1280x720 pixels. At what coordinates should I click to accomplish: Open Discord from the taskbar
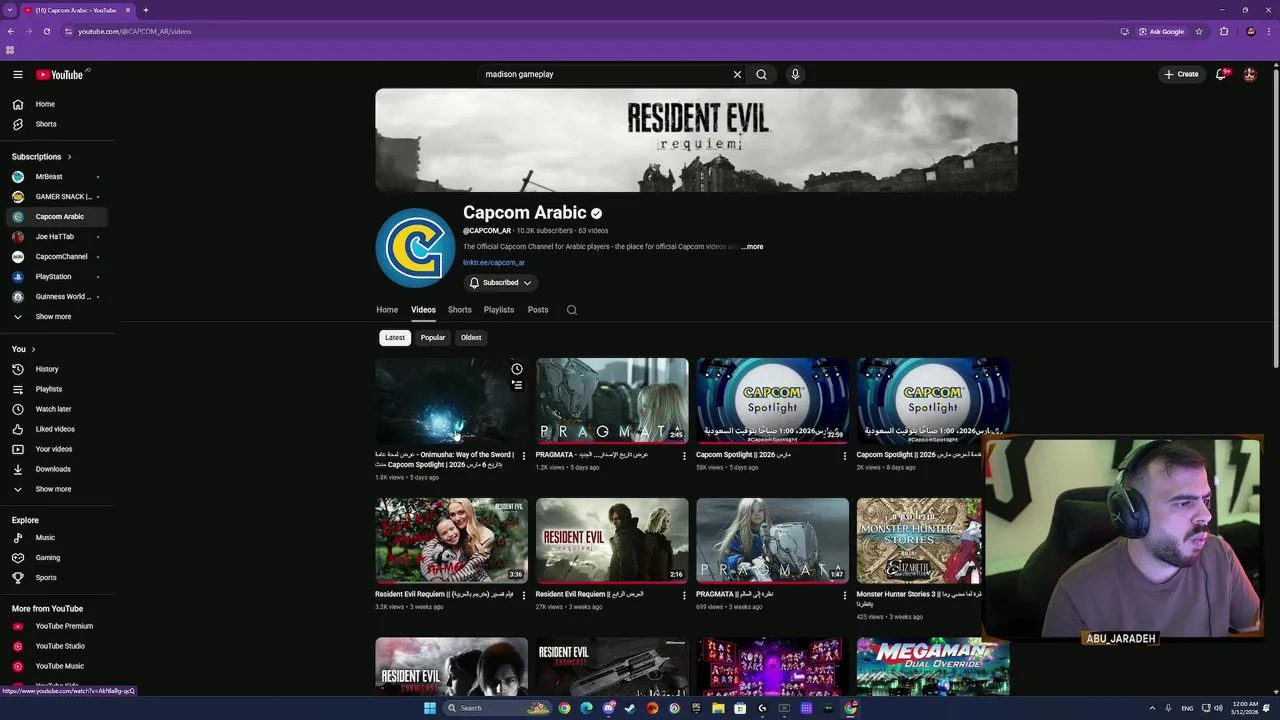click(x=608, y=708)
